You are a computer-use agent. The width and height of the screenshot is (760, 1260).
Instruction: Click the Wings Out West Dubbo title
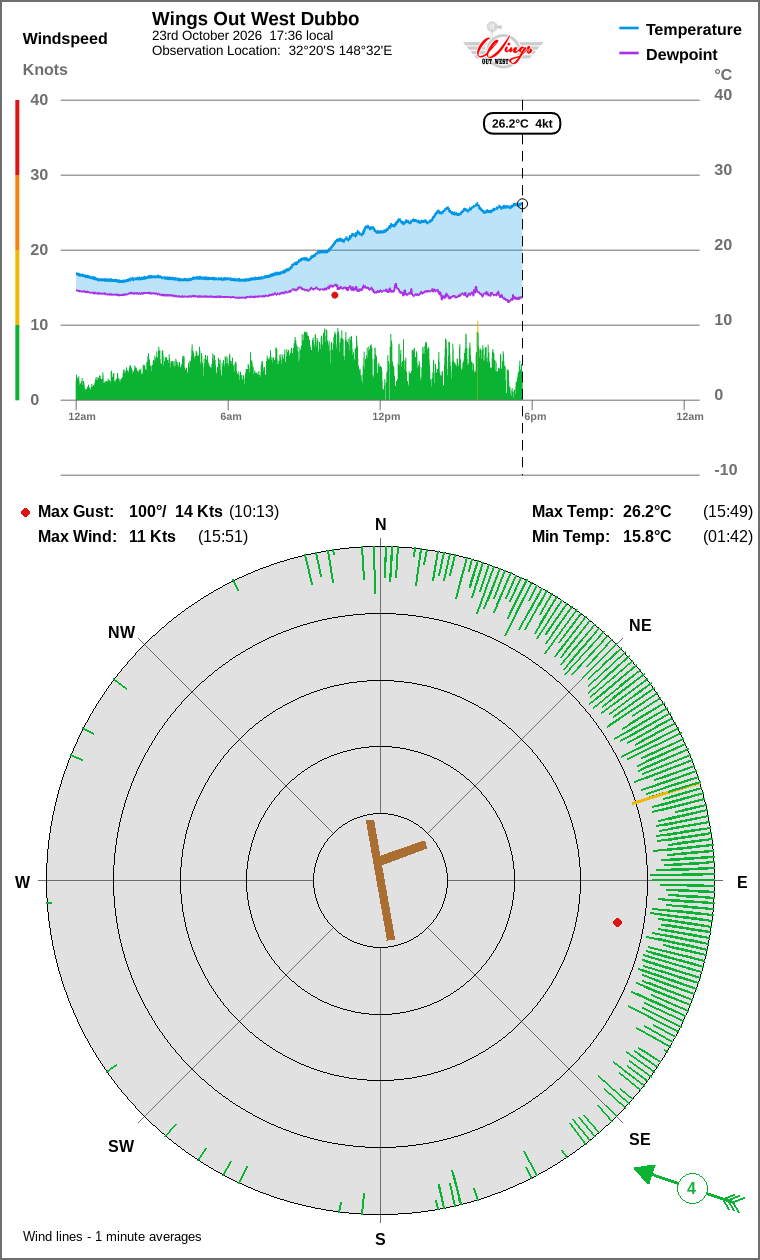point(256,19)
